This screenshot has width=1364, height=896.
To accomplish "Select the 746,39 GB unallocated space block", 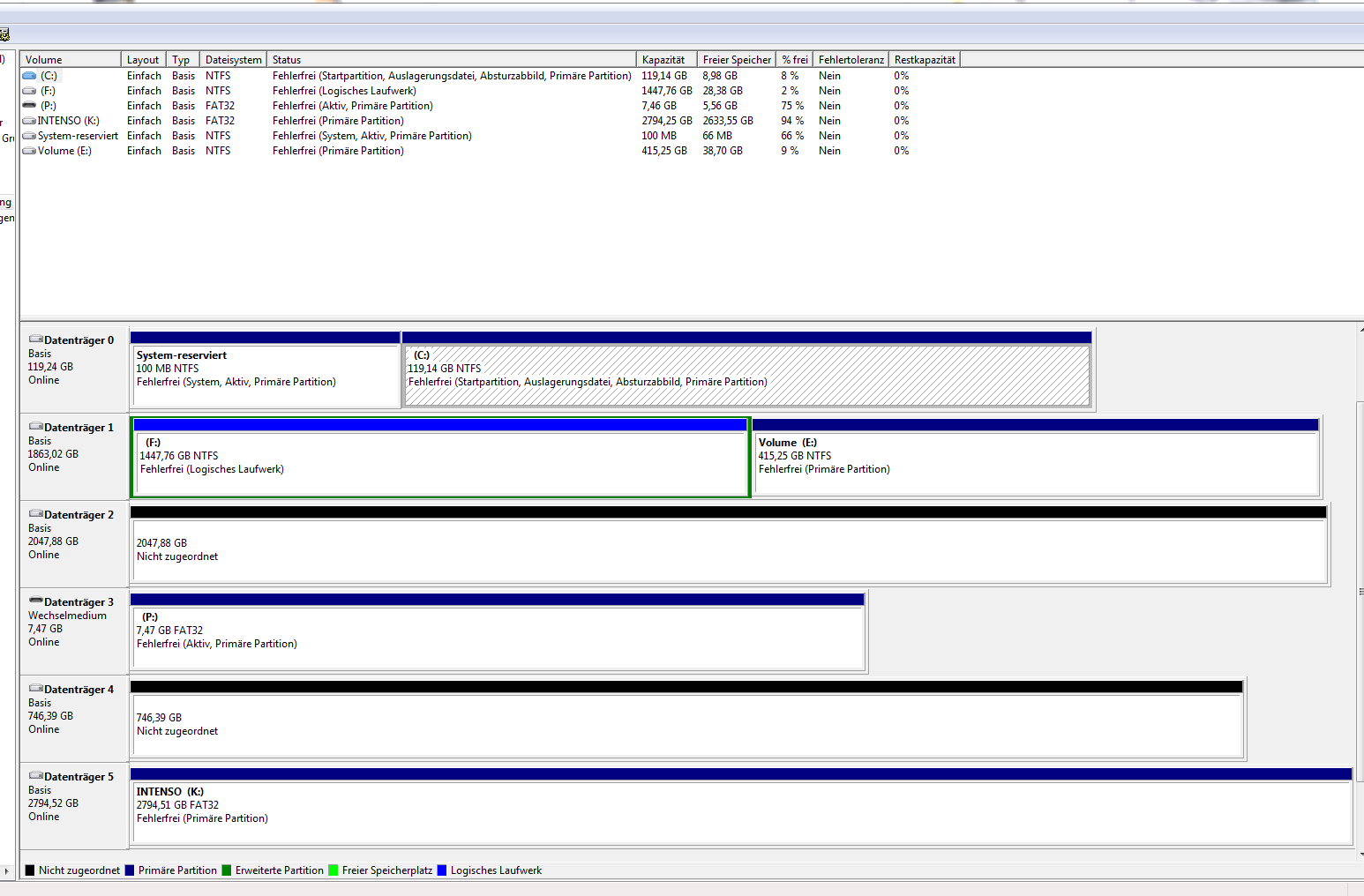I will (686, 719).
